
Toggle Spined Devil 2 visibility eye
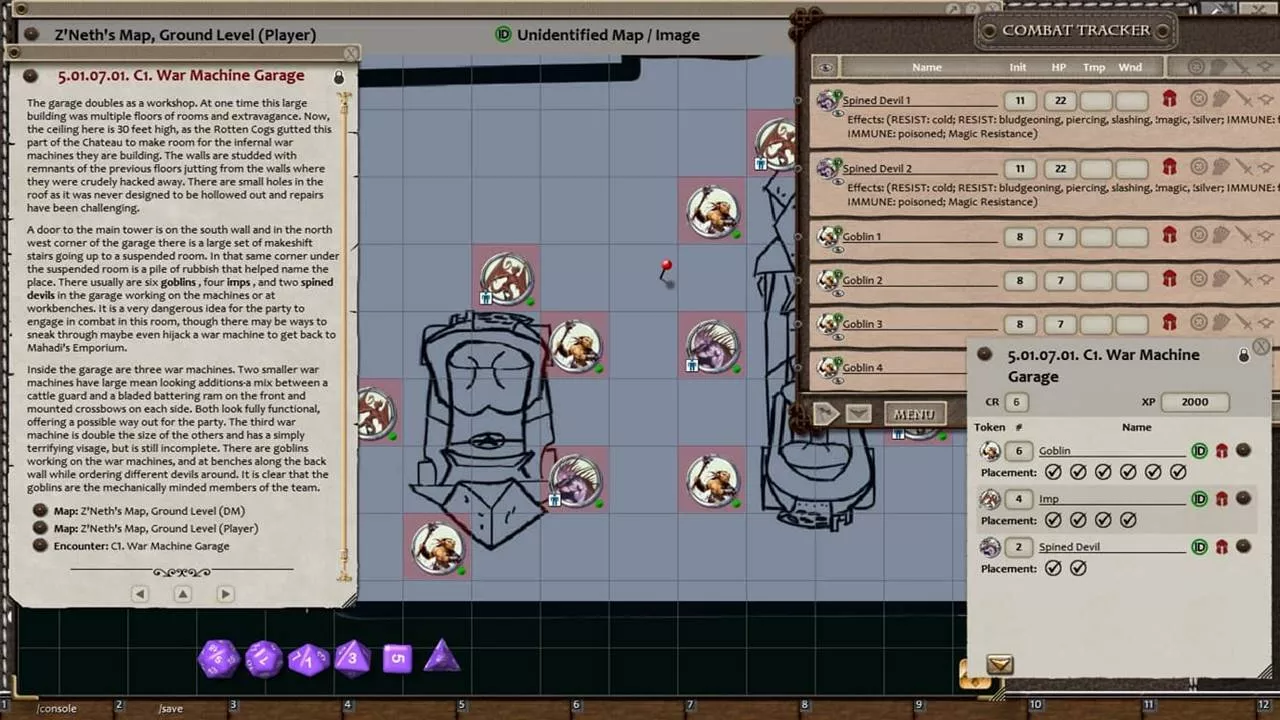point(838,182)
